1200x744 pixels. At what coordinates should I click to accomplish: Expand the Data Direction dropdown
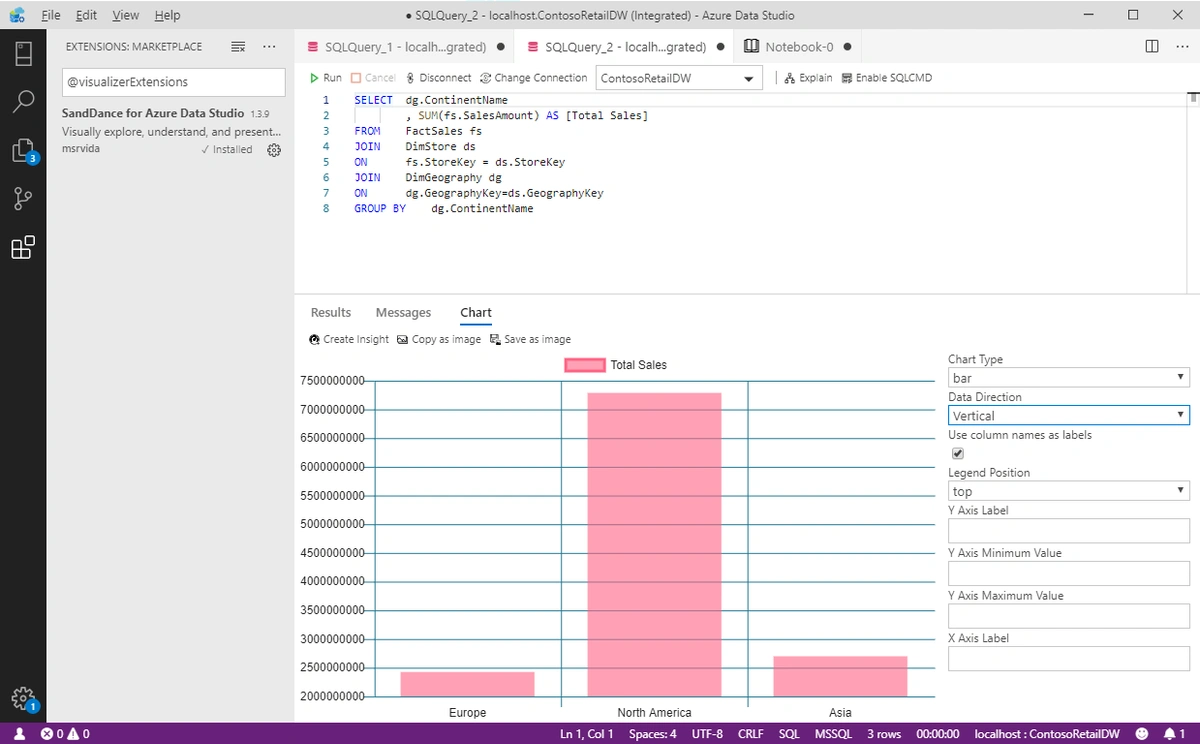[1068, 415]
